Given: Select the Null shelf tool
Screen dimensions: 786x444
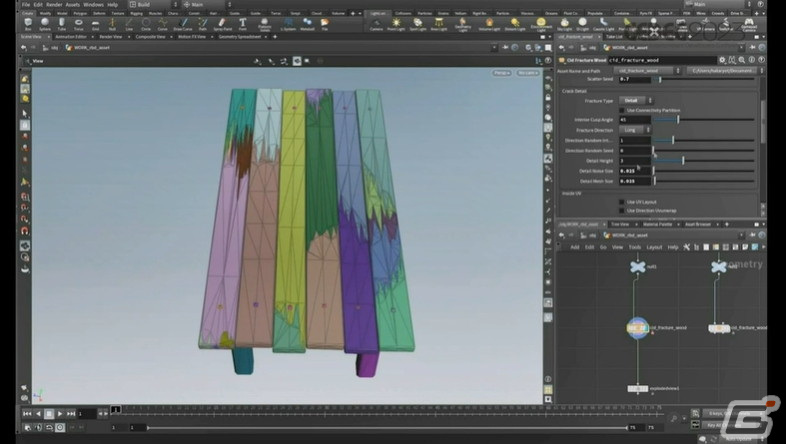Looking at the screenshot, I should [x=112, y=24].
